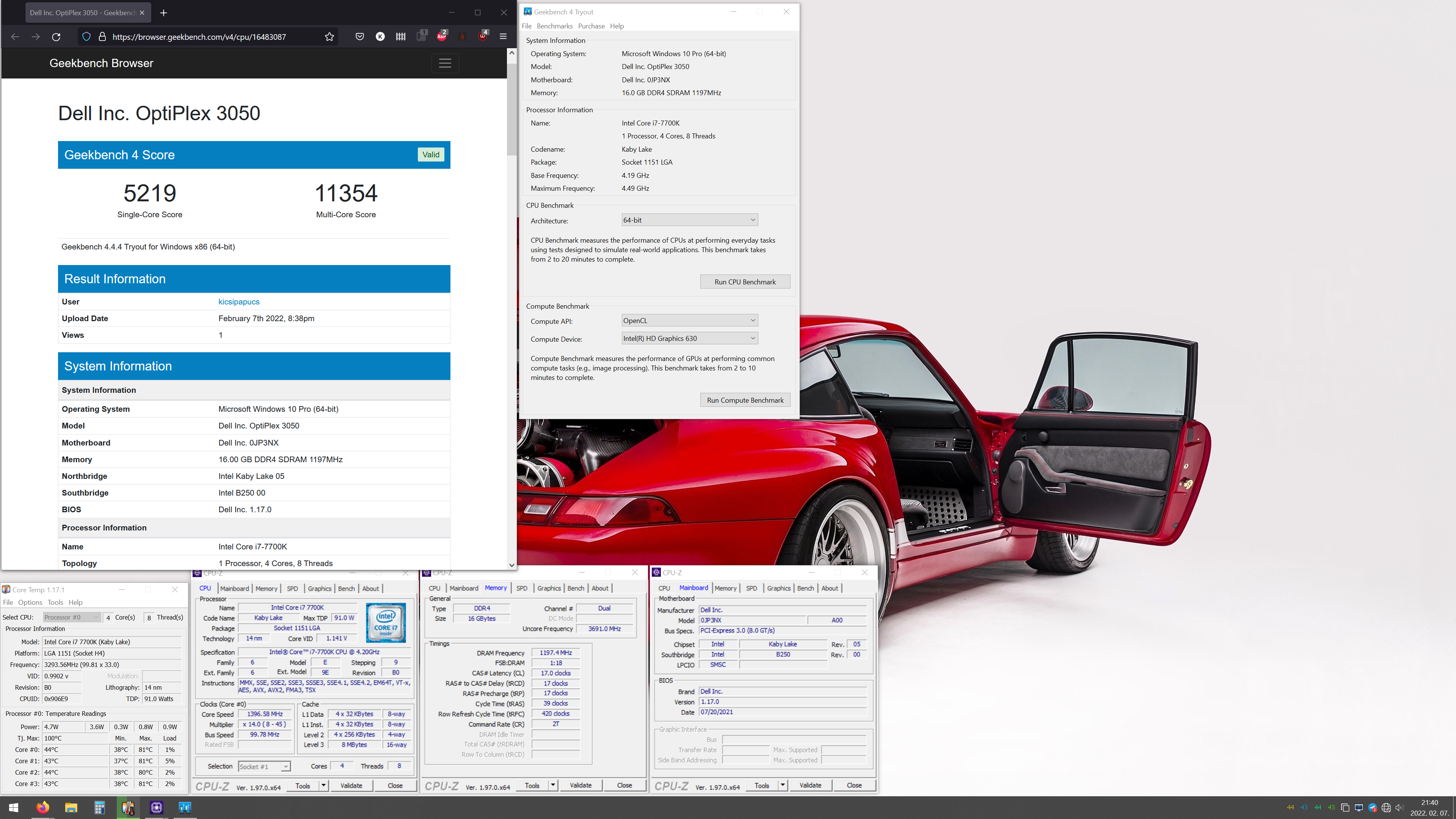Open volume control in system tray
1456x819 pixels.
click(x=1400, y=808)
